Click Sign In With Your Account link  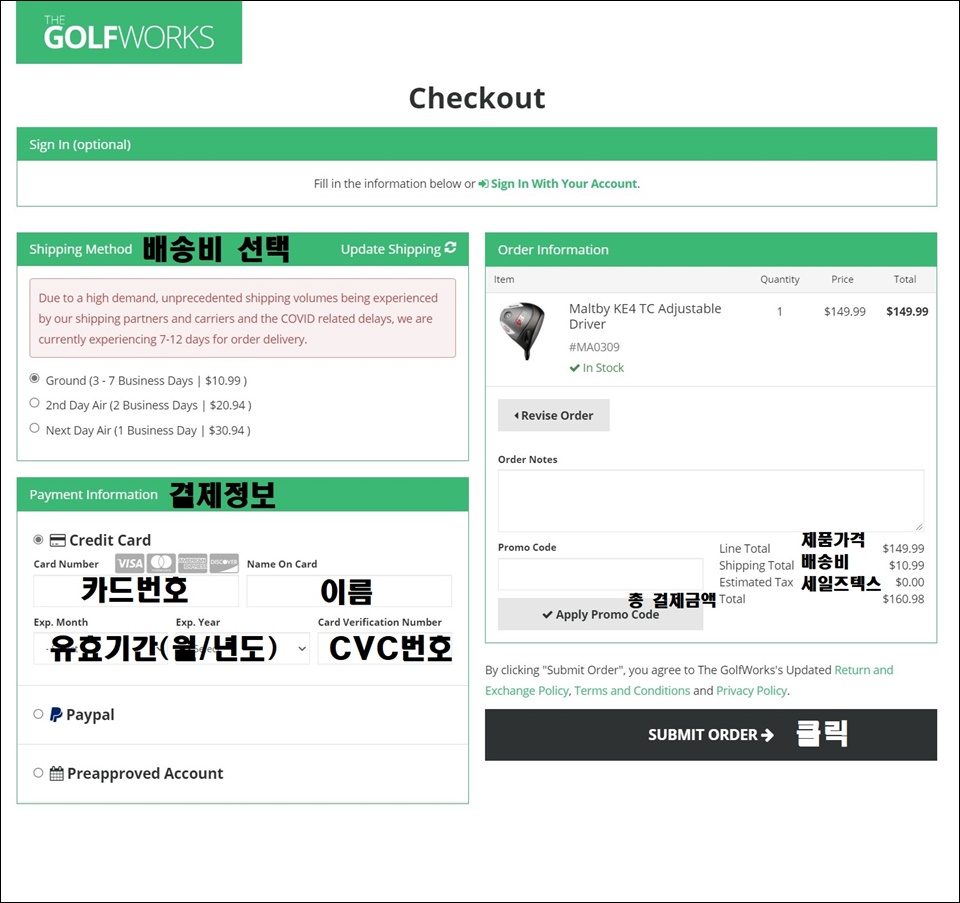tap(564, 184)
